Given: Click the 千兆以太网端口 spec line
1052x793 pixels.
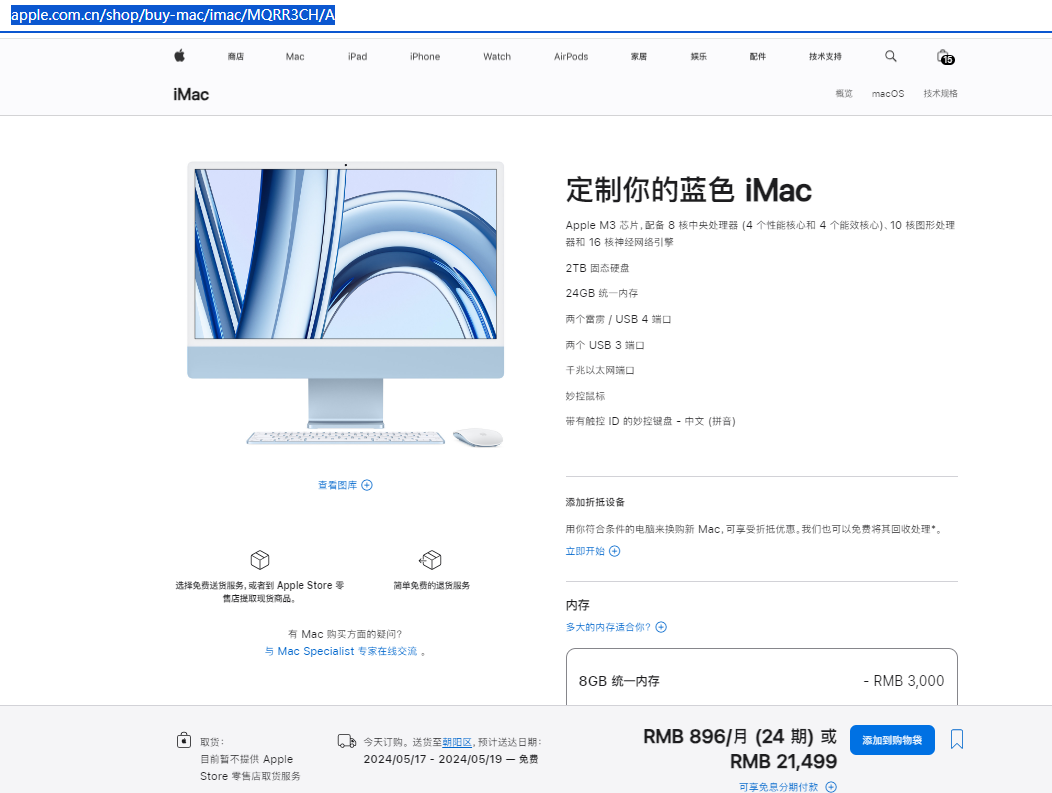Looking at the screenshot, I should pyautogui.click(x=600, y=370).
